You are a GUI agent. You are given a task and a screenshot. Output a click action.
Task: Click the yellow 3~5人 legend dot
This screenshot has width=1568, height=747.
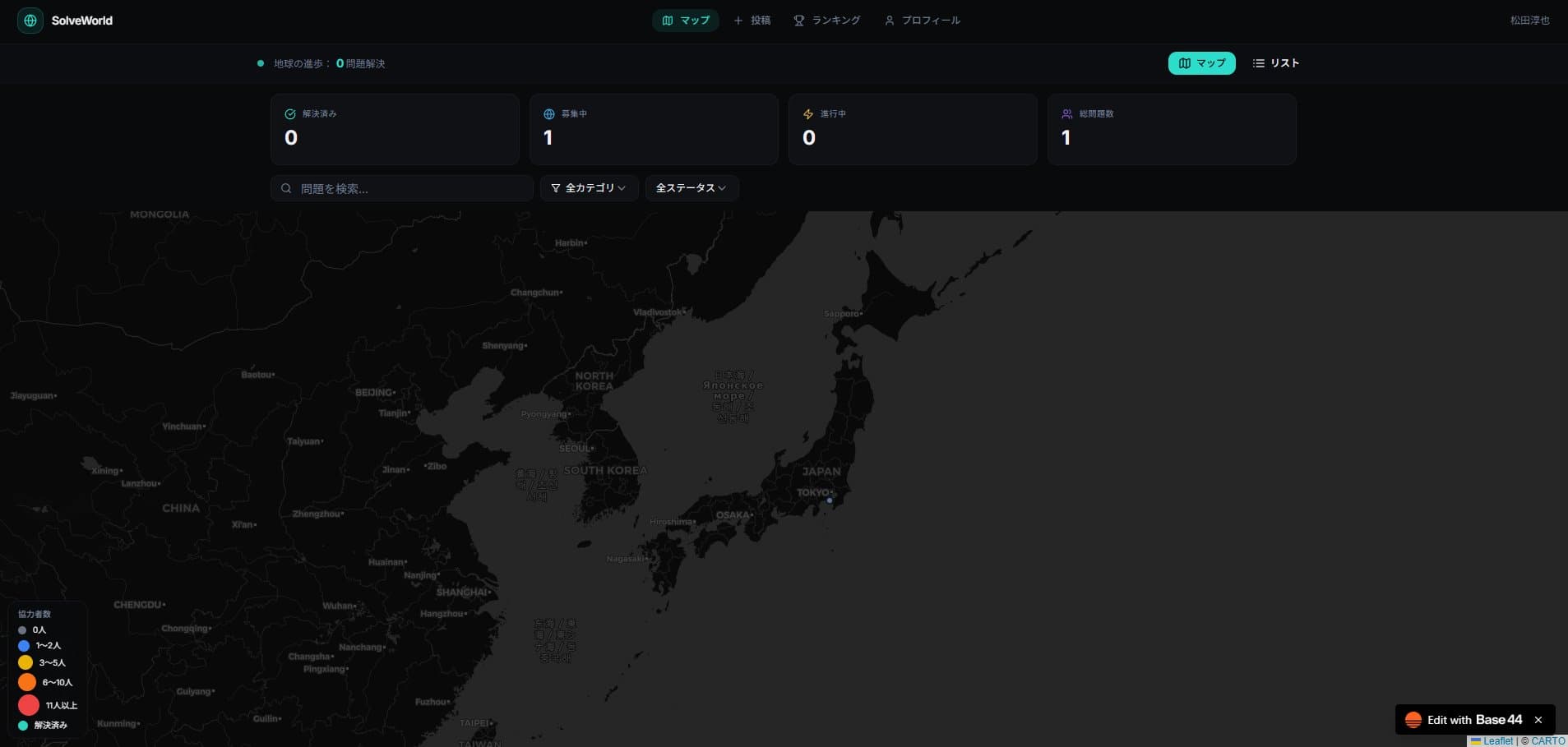pos(25,662)
